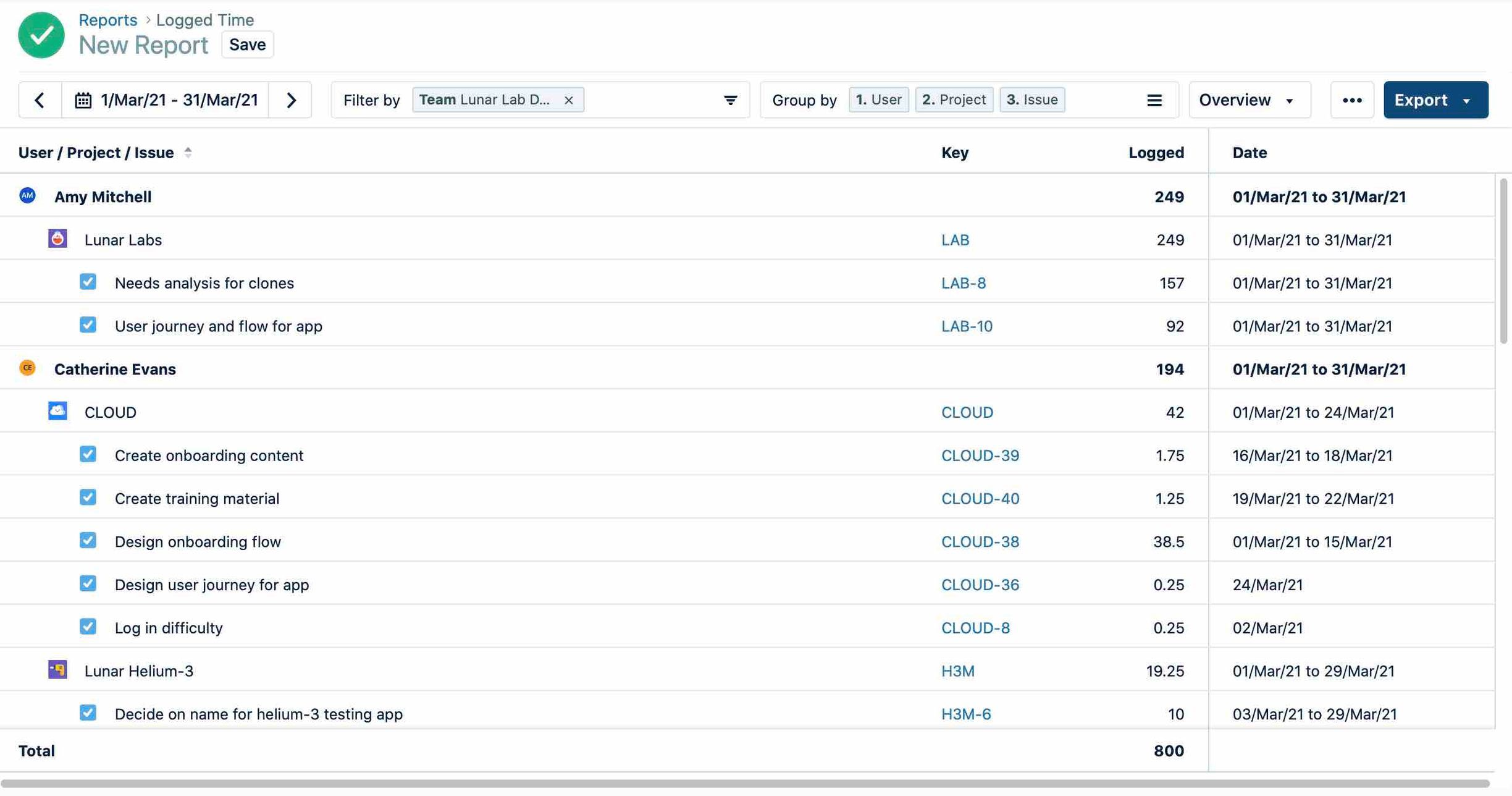Select the Project grouping chip
1512x796 pixels.
pos(954,99)
